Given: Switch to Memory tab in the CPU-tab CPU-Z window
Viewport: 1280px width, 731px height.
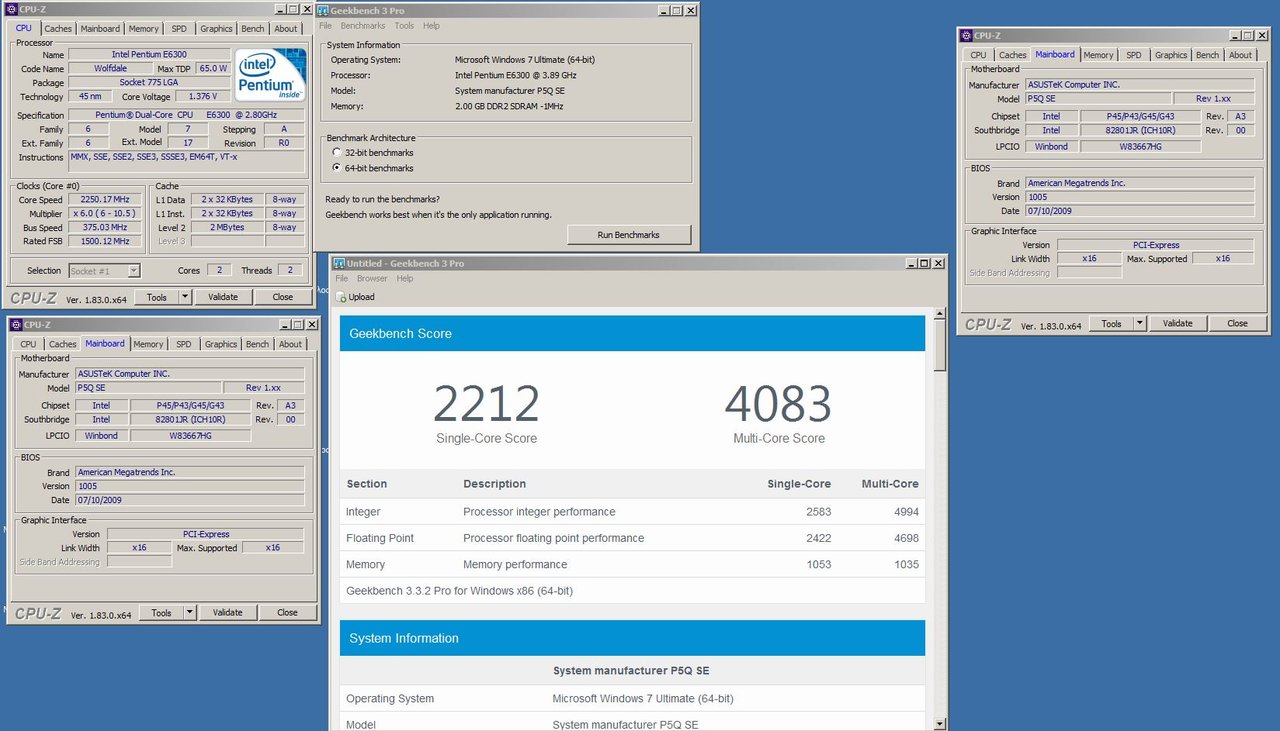Looking at the screenshot, I should (x=144, y=29).
